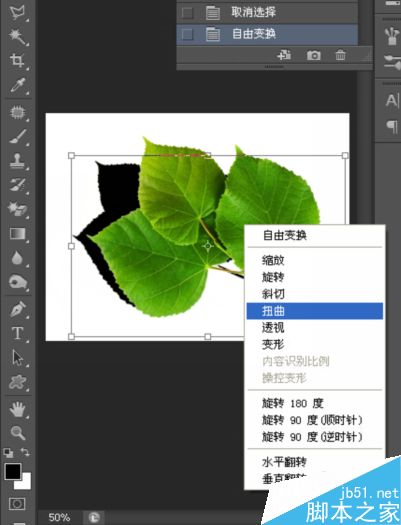401x525 pixels.
Task: Select the Brush tool
Action: (x=17, y=137)
